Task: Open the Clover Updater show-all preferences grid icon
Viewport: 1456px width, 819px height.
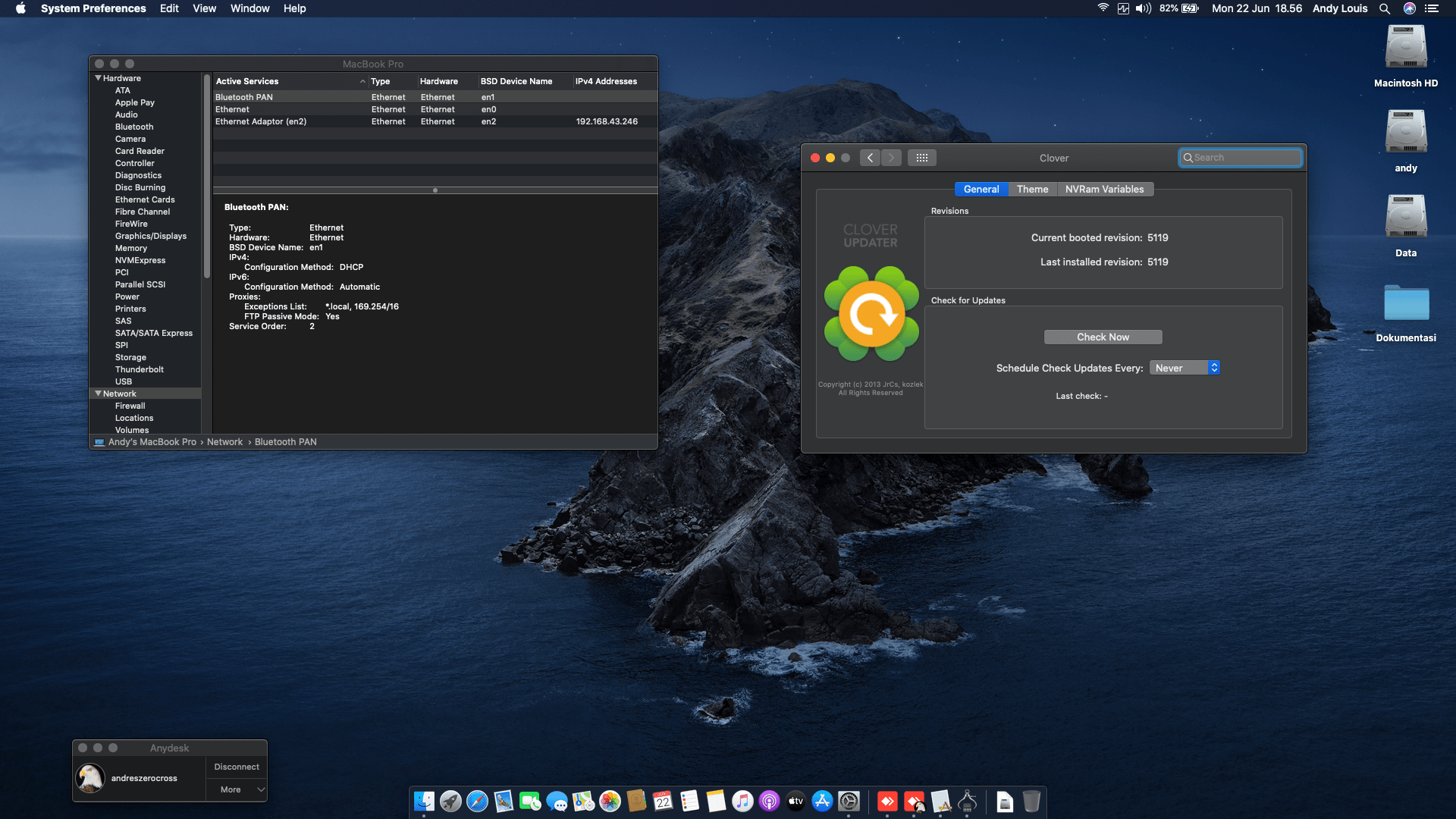Action: pyautogui.click(x=922, y=158)
